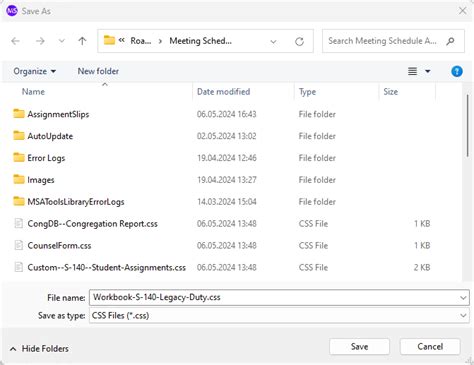Select the Images folder icon
This screenshot has height=365, width=474.
tap(19, 179)
